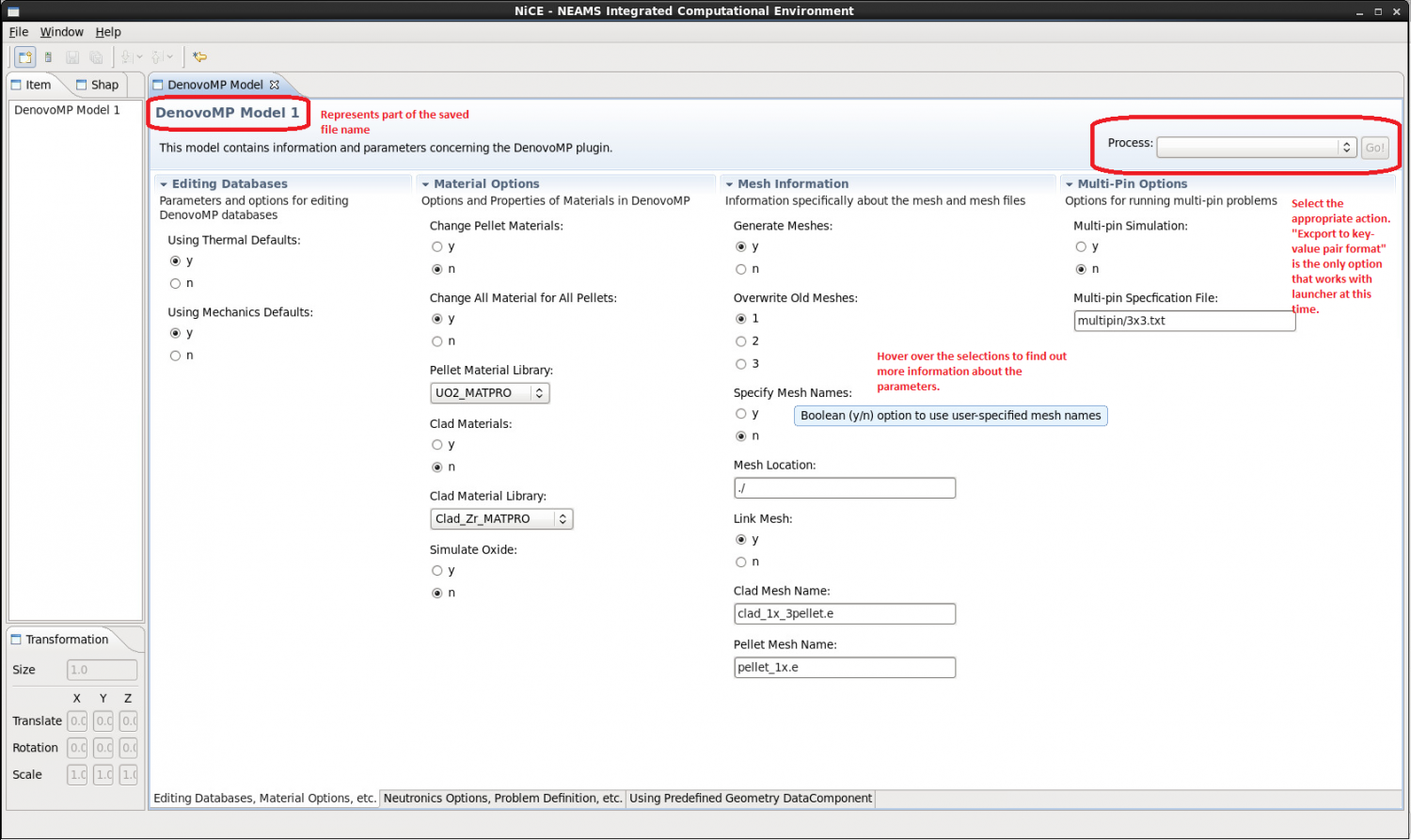1411x840 pixels.
Task: Click the Rotation Y field
Action: point(103,749)
